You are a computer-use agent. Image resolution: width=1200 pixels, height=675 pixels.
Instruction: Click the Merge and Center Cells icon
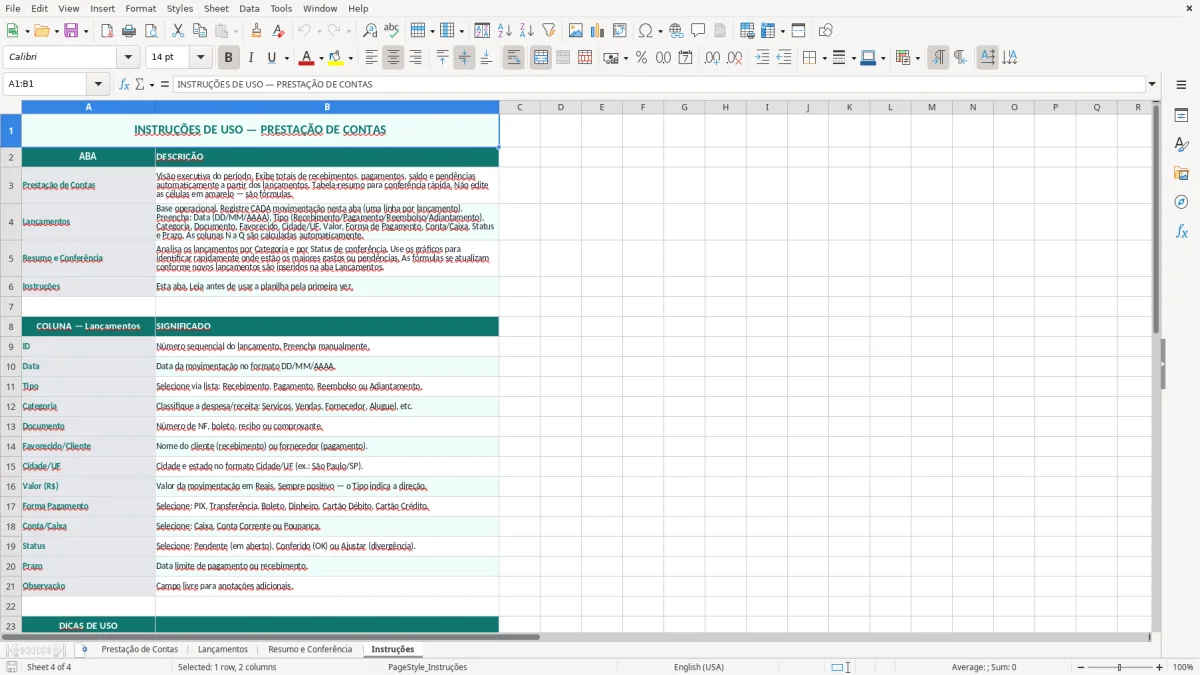coord(541,58)
